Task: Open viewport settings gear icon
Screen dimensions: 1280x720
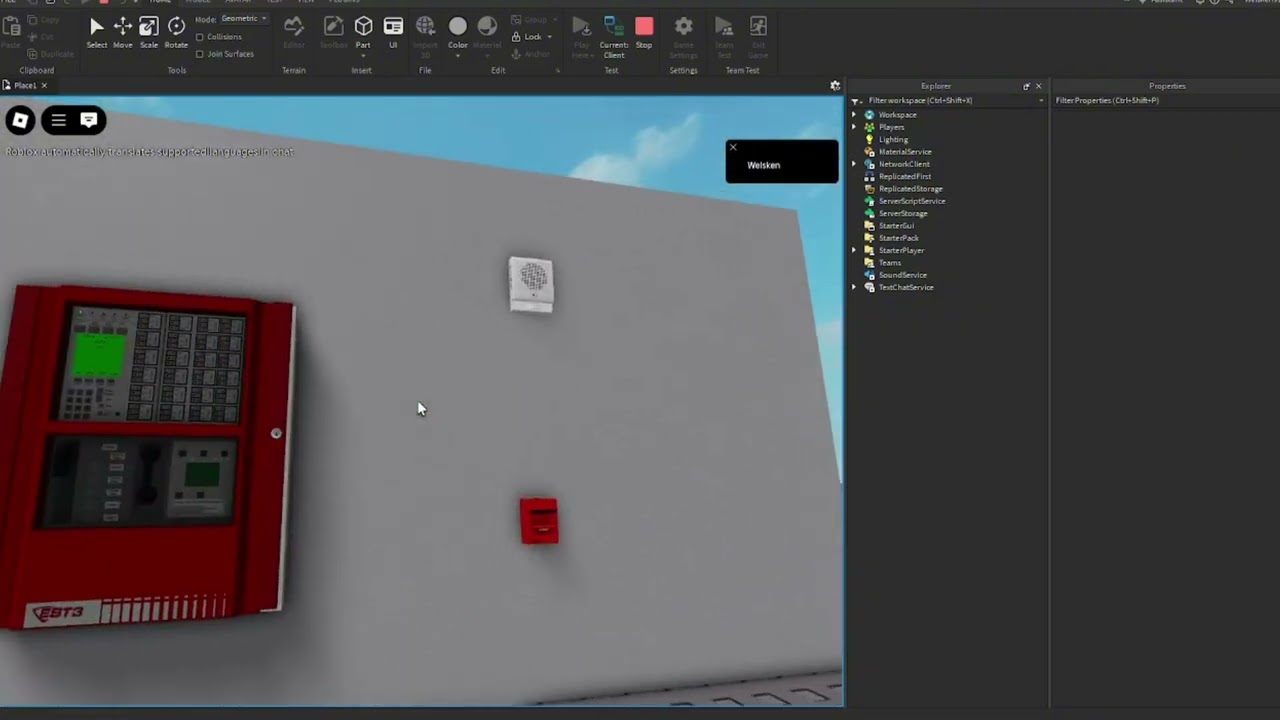Action: 835,86
